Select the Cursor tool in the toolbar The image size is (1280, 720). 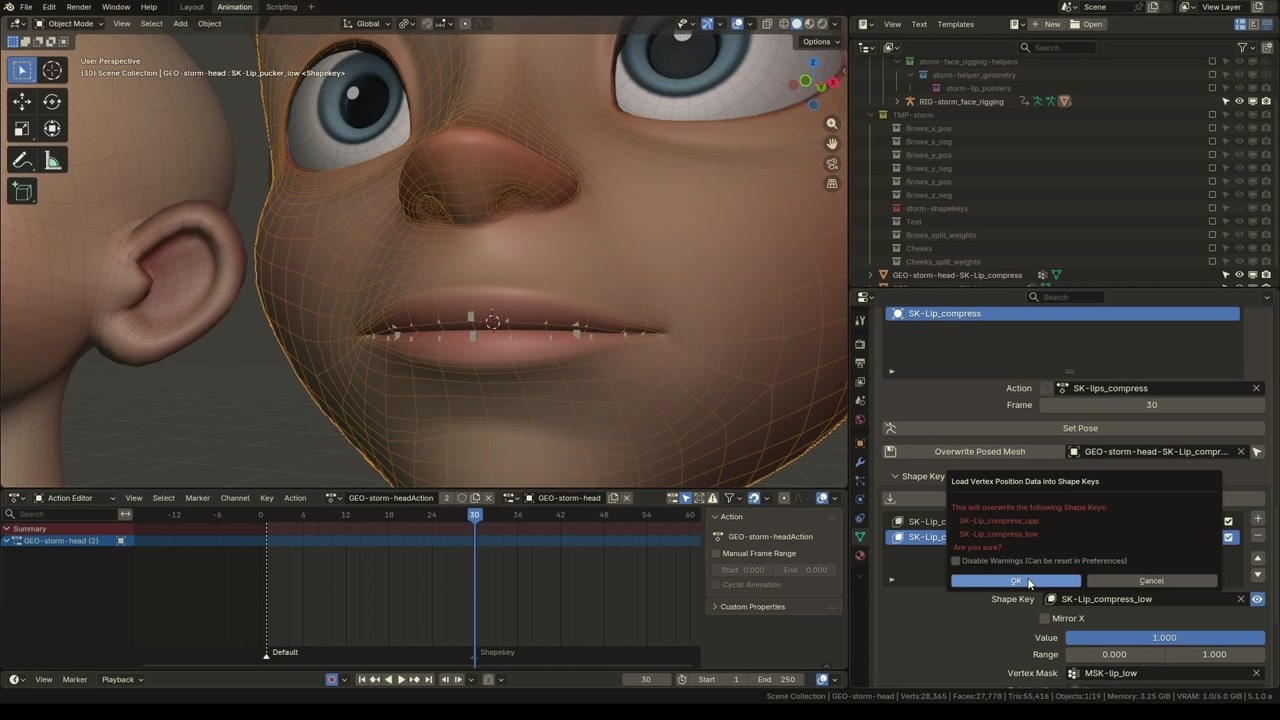[x=52, y=70]
